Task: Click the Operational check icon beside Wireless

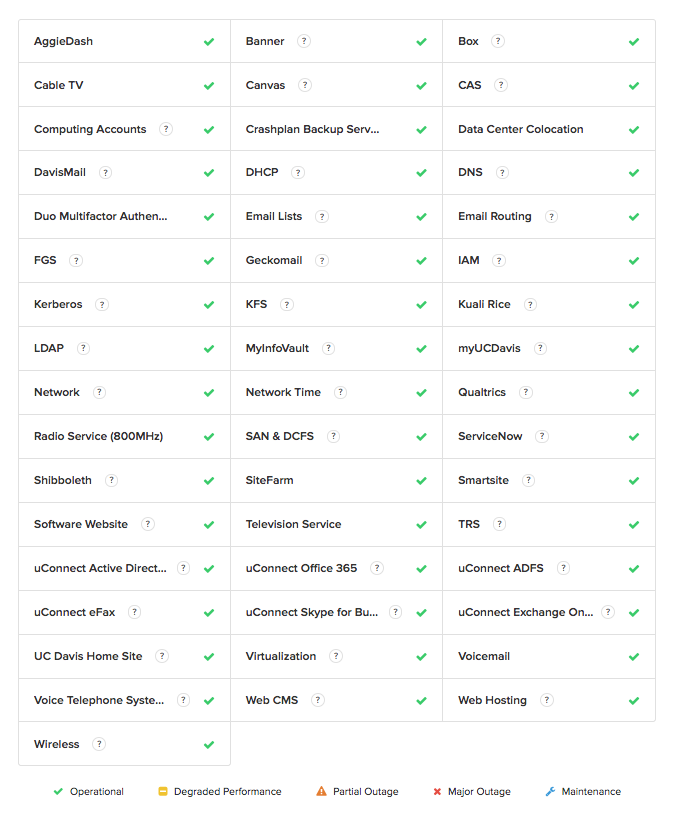Action: tap(209, 744)
